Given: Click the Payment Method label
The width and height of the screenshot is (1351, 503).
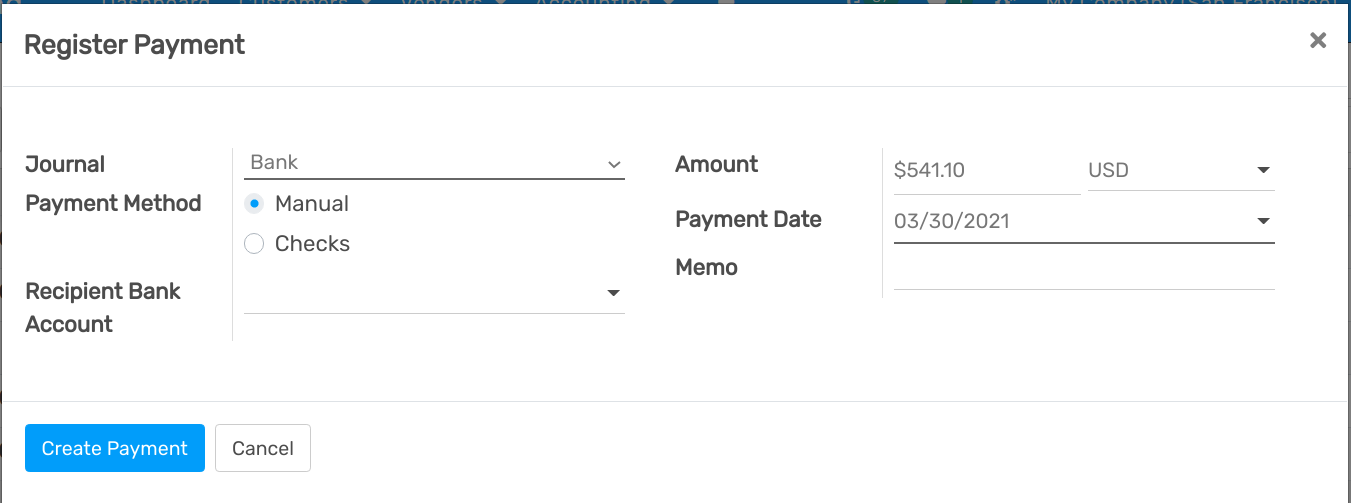Looking at the screenshot, I should point(113,204).
